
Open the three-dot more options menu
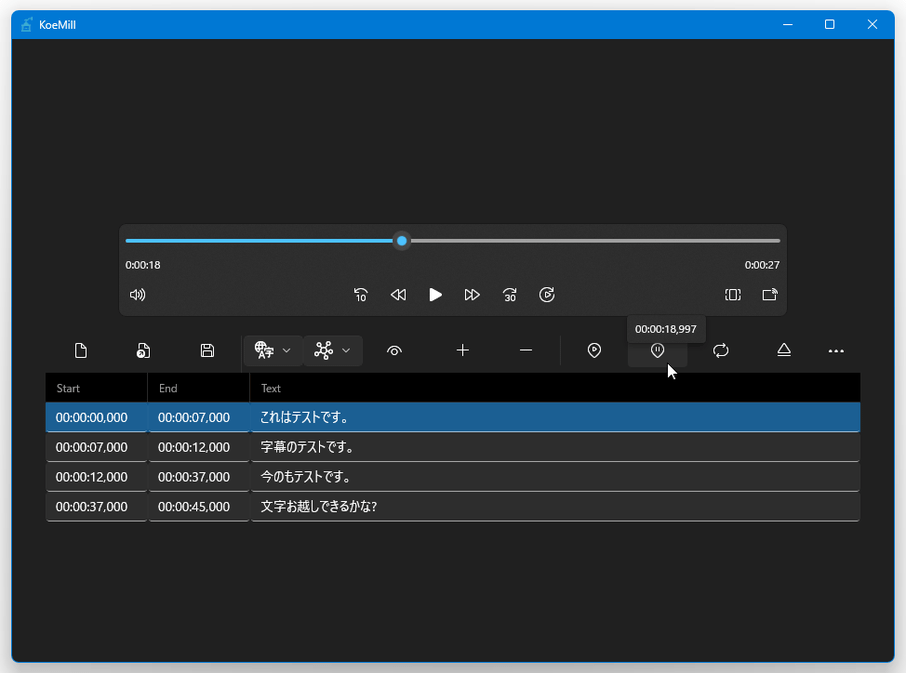coord(836,351)
